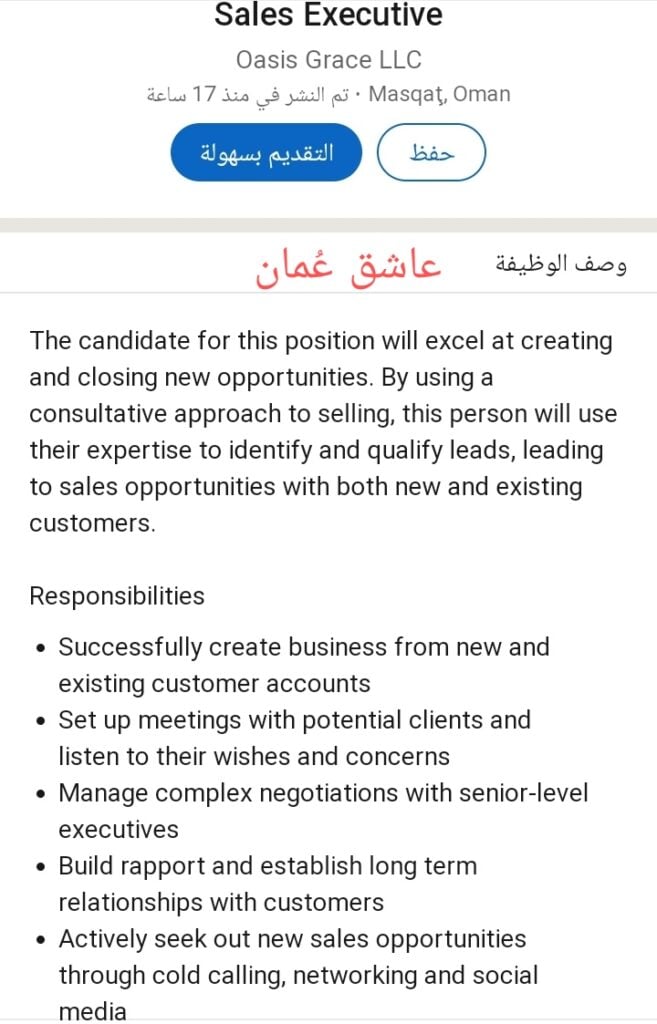Tap the red عاشق عُمان watermark
The height and width of the screenshot is (1024, 657).
click(x=349, y=265)
